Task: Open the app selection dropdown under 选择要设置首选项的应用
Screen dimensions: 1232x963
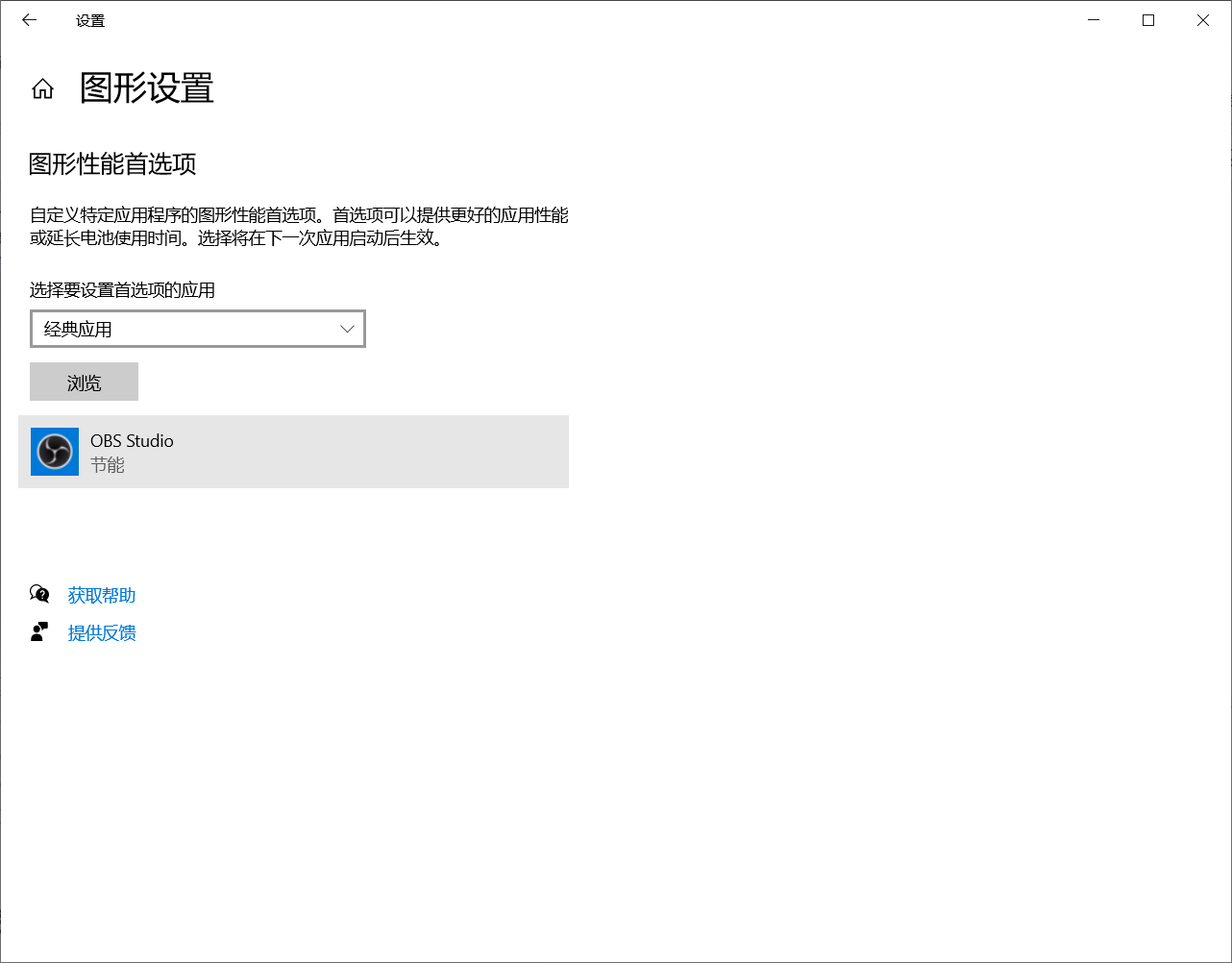Action: 197,329
